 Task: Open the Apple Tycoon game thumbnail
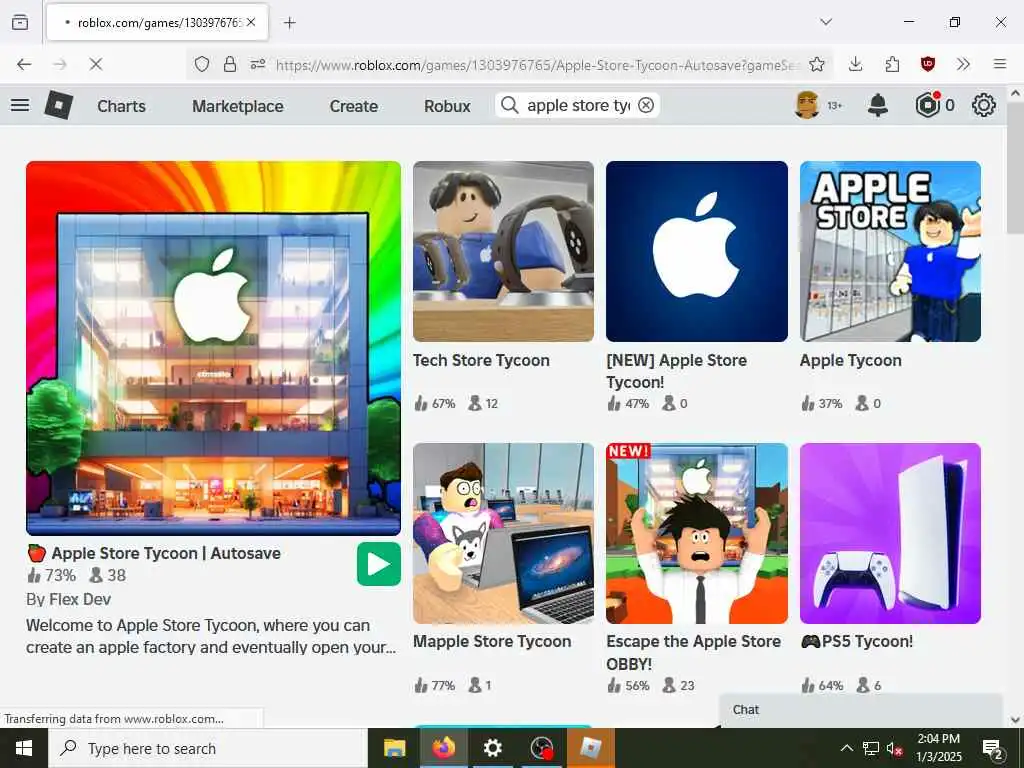click(890, 251)
